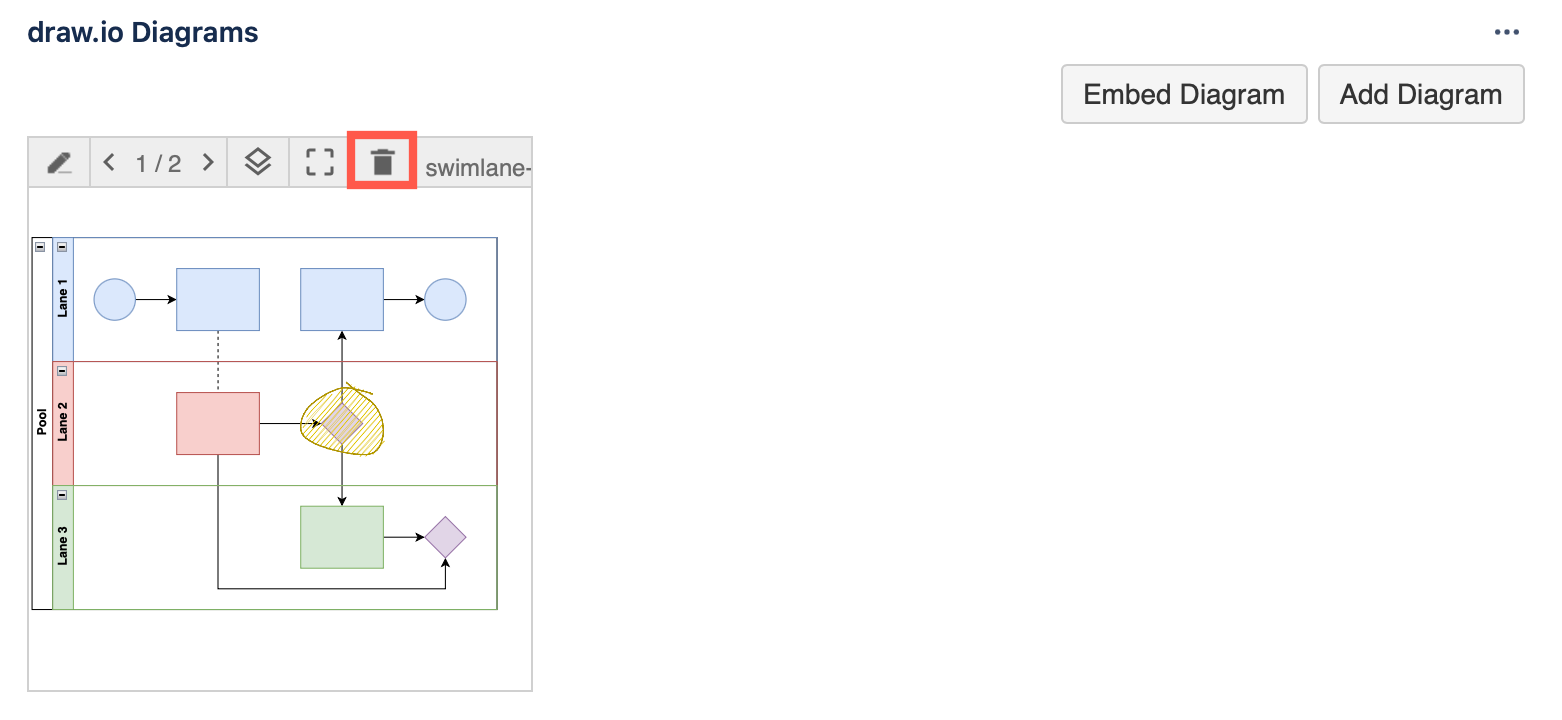Select the yellow highlighted decision shape in Lane 2
The width and height of the screenshot is (1562, 720).
(341, 422)
